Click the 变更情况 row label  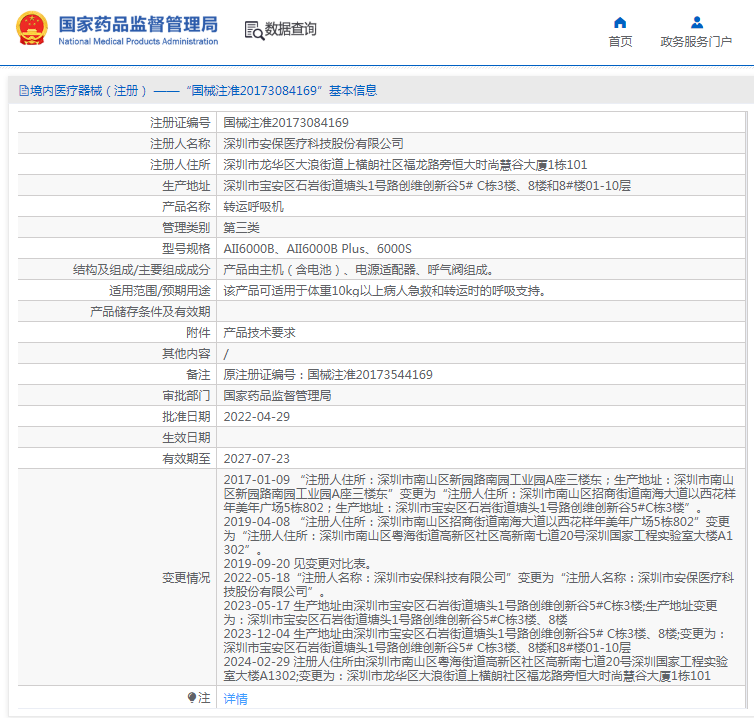(186, 578)
